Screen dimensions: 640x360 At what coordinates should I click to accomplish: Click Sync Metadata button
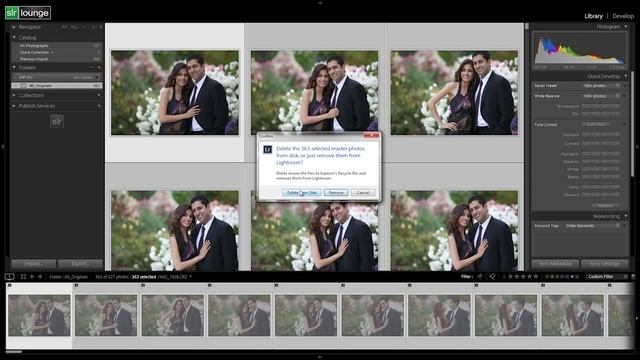pyautogui.click(x=555, y=264)
